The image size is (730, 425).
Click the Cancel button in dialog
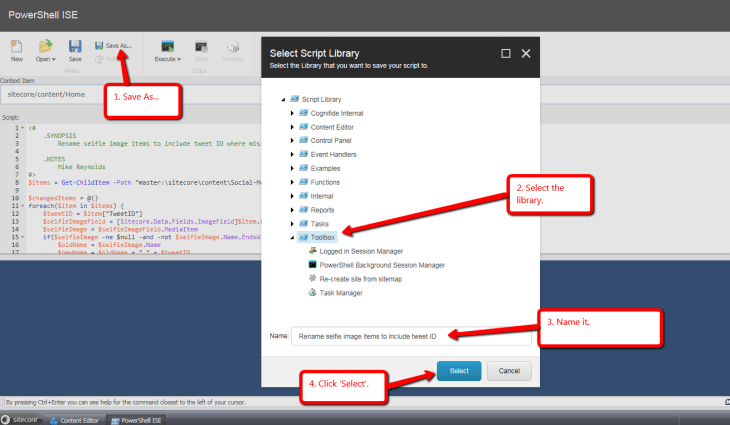[x=509, y=370]
